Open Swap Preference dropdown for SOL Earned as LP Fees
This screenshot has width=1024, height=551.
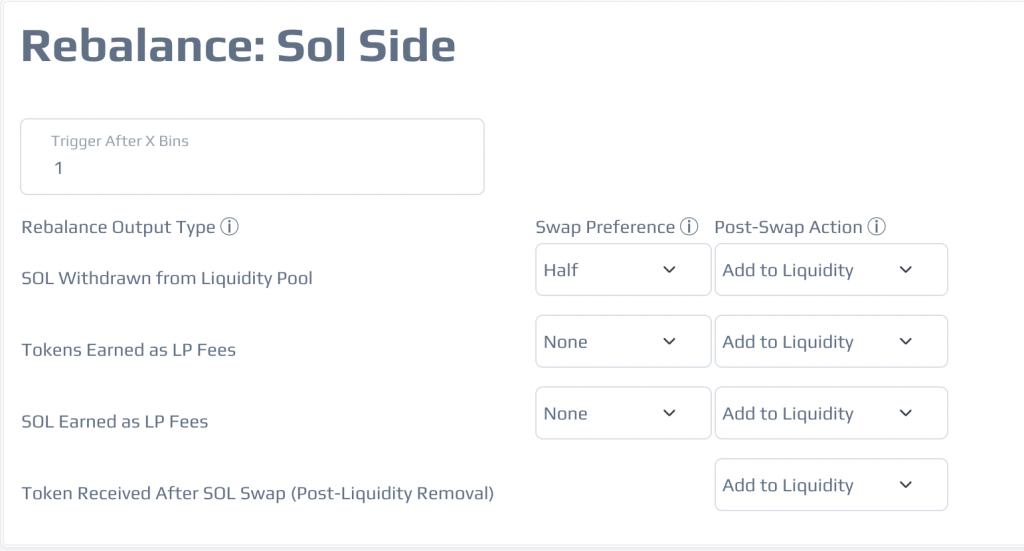tap(623, 413)
